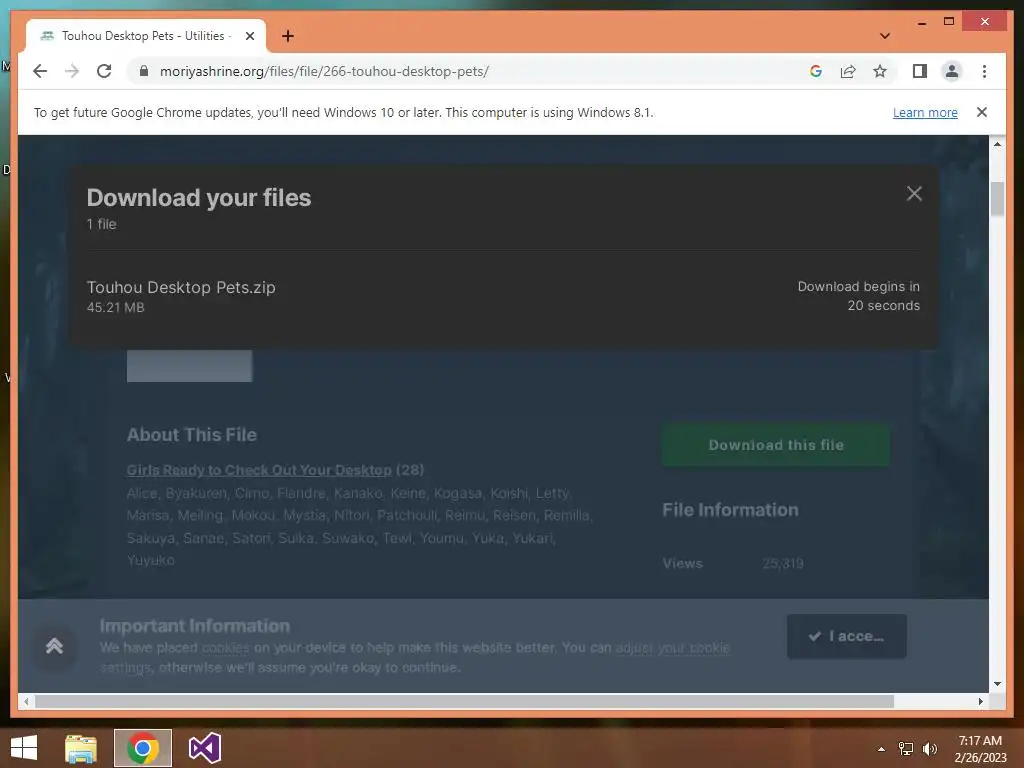Viewport: 1024px width, 768px height.
Task: Click the 45.21 MB file size text
Action: (116, 308)
